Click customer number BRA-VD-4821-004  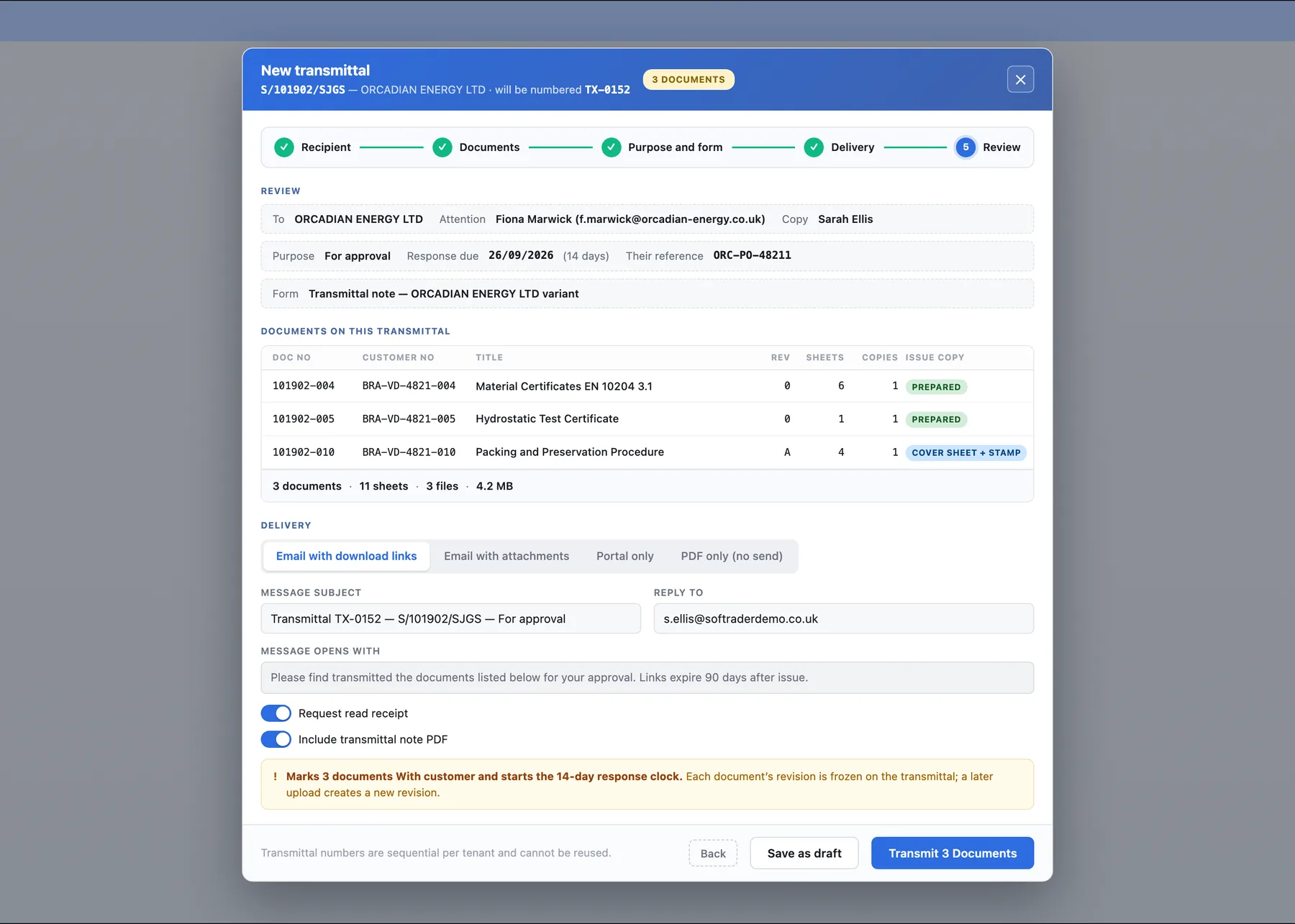(x=409, y=386)
